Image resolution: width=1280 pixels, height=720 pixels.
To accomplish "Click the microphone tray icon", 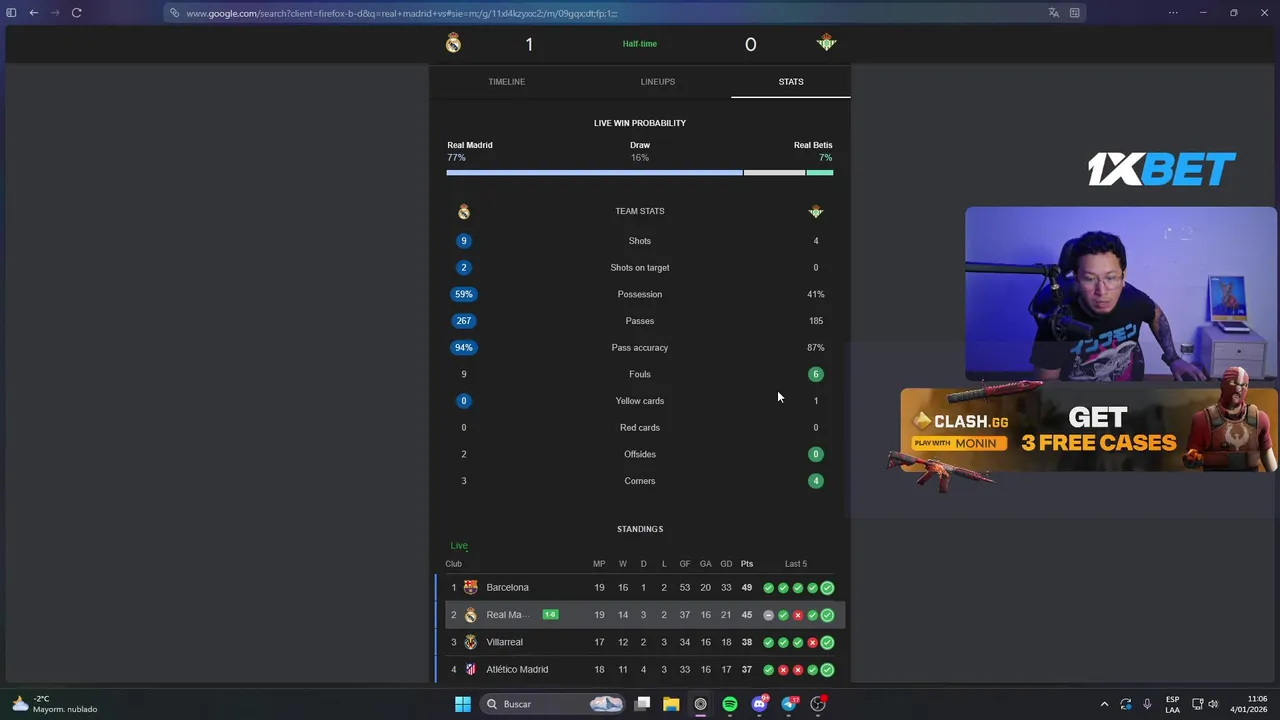I will coord(1147,704).
